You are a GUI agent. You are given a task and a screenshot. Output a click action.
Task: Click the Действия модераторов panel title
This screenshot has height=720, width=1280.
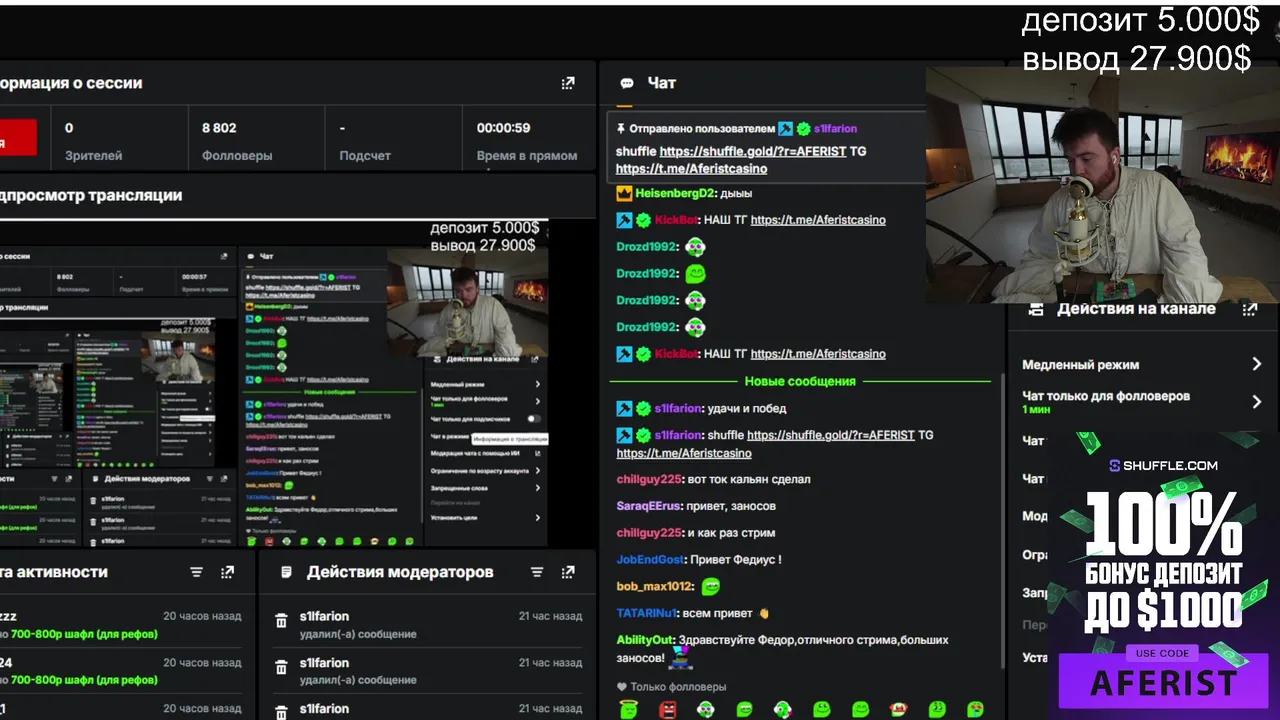point(400,572)
